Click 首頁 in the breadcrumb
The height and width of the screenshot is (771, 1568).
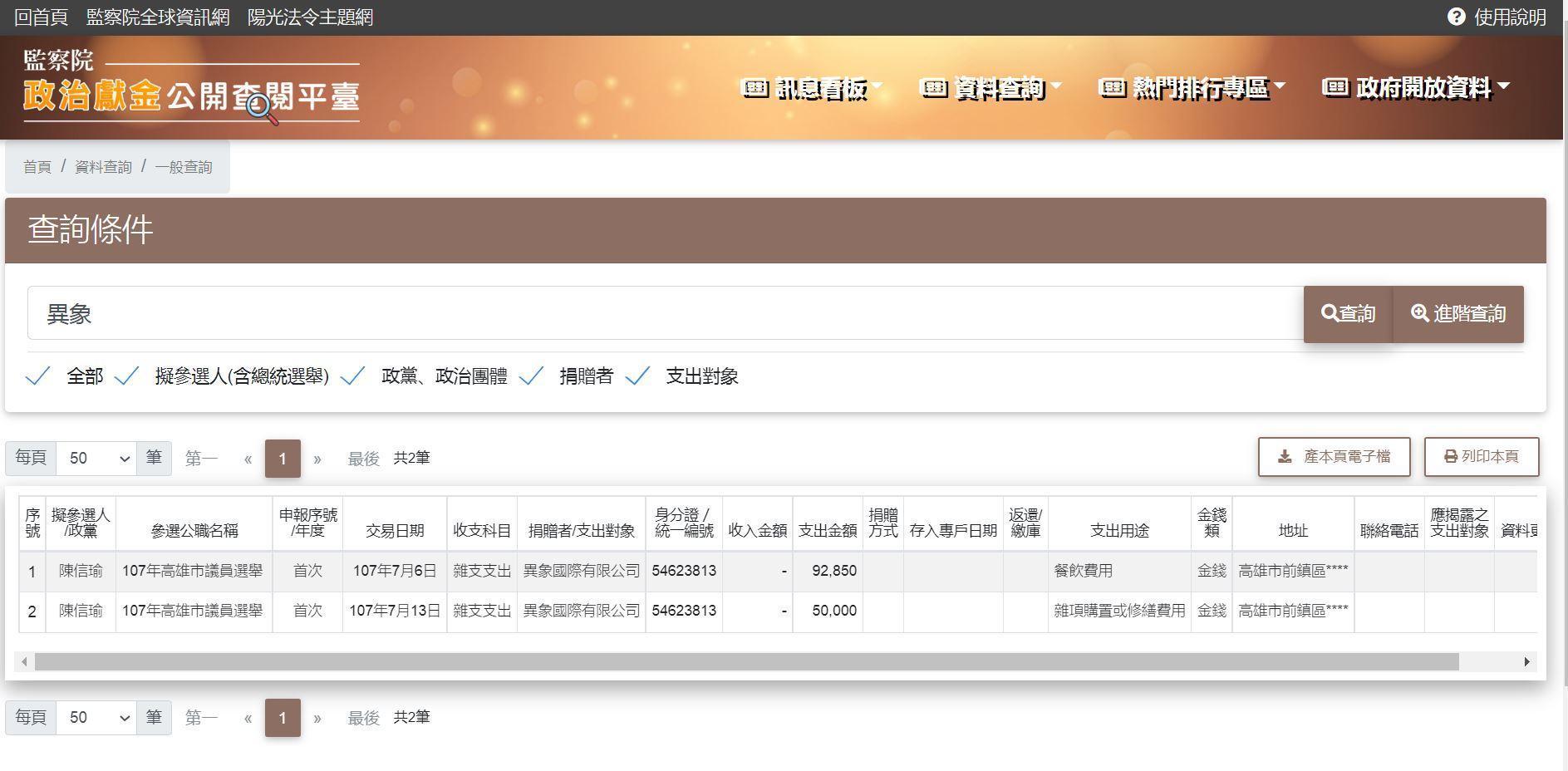[37, 167]
